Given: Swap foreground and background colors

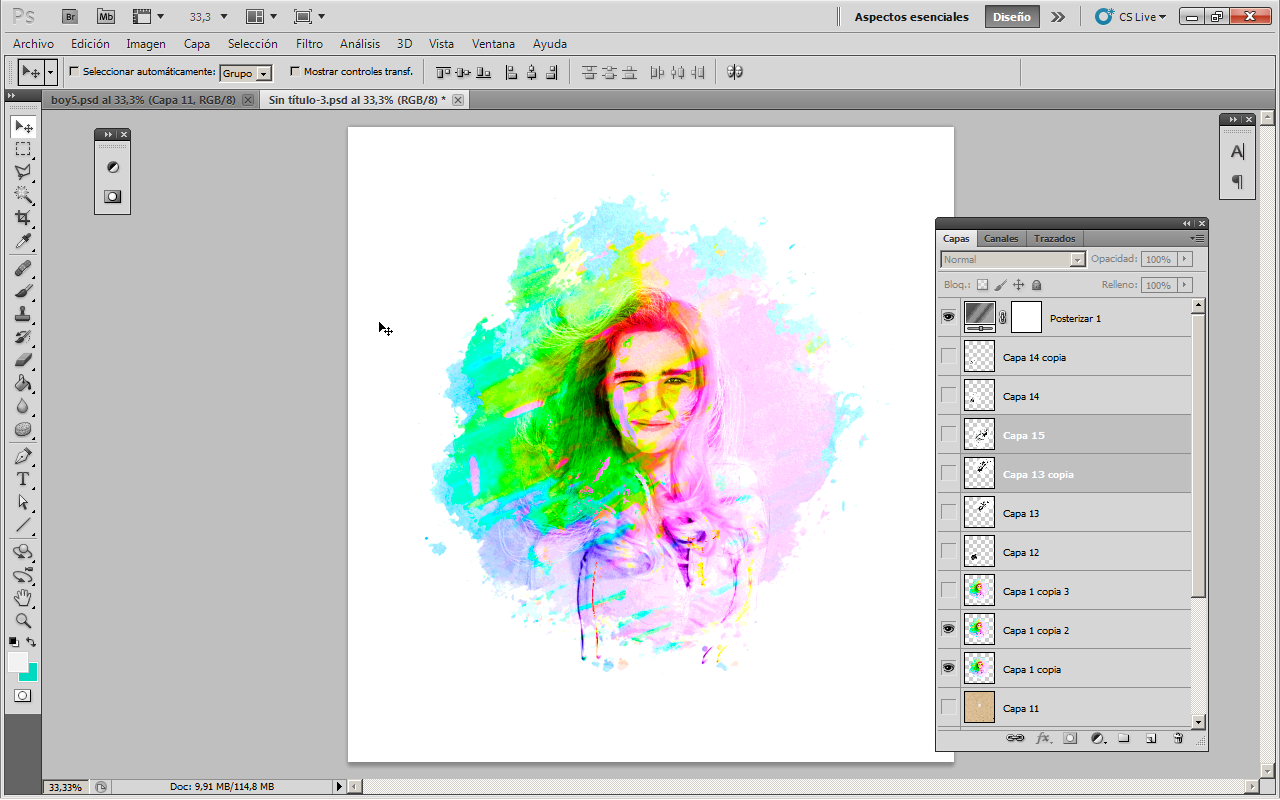Looking at the screenshot, I should coord(32,642).
